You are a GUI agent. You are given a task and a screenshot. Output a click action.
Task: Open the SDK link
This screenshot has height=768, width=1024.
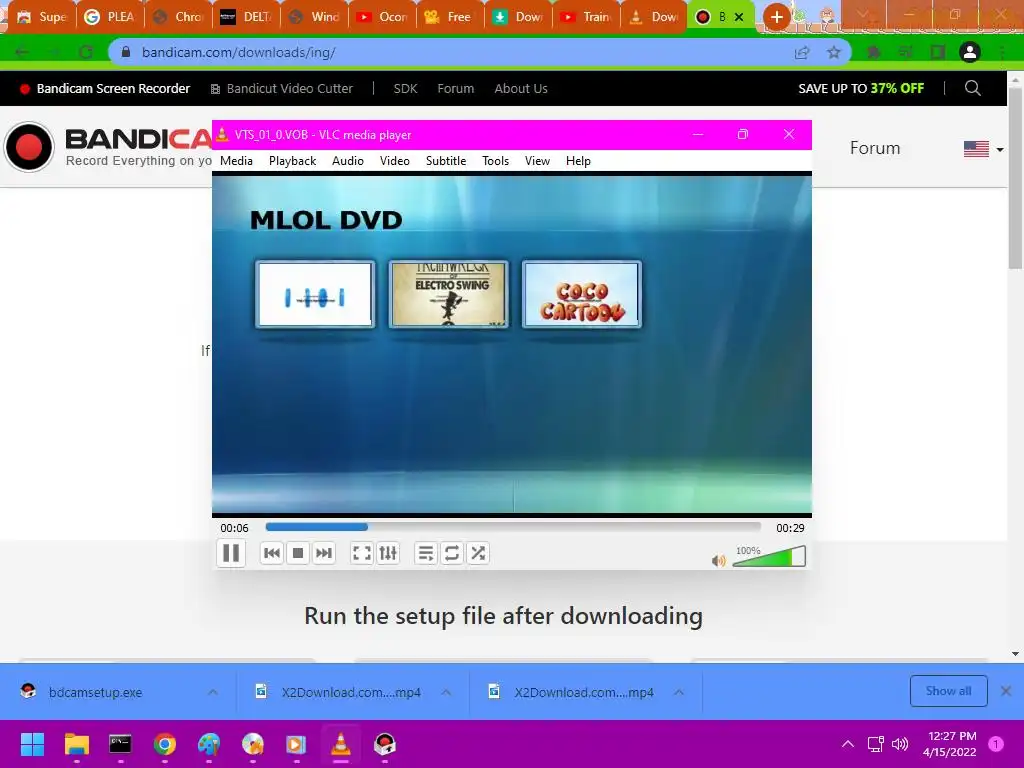[405, 89]
